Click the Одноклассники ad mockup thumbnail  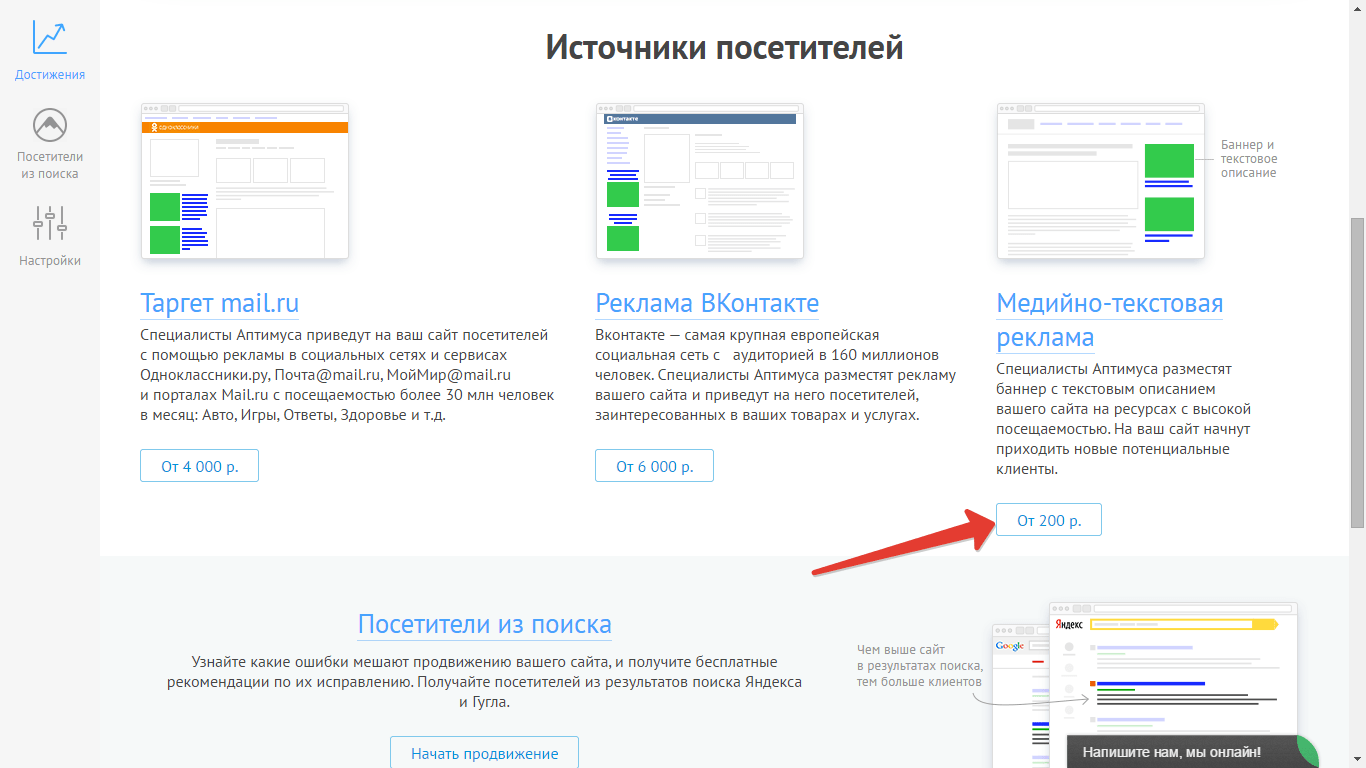coord(245,180)
